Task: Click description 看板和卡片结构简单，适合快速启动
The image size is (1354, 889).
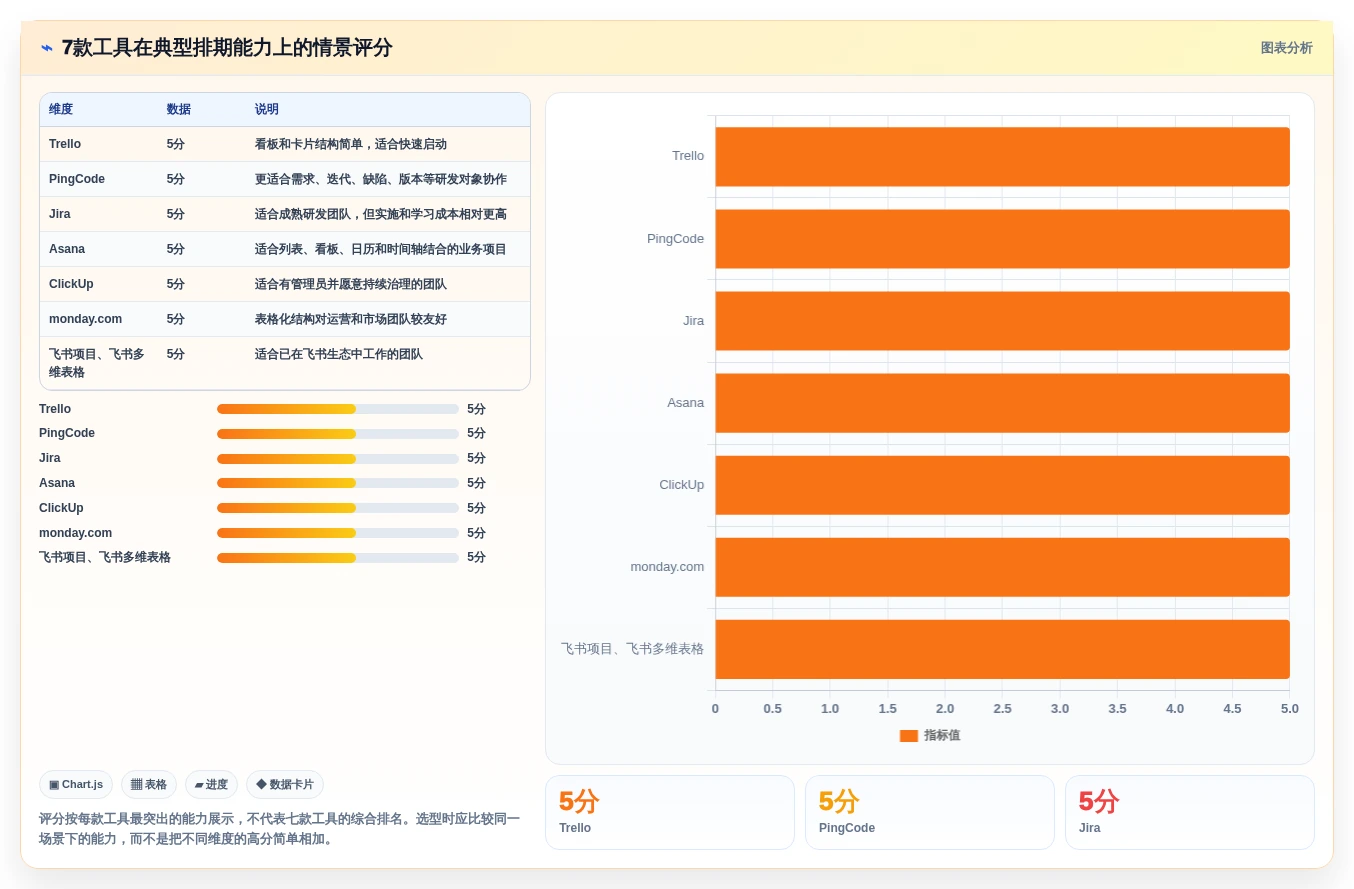Action: coord(350,144)
